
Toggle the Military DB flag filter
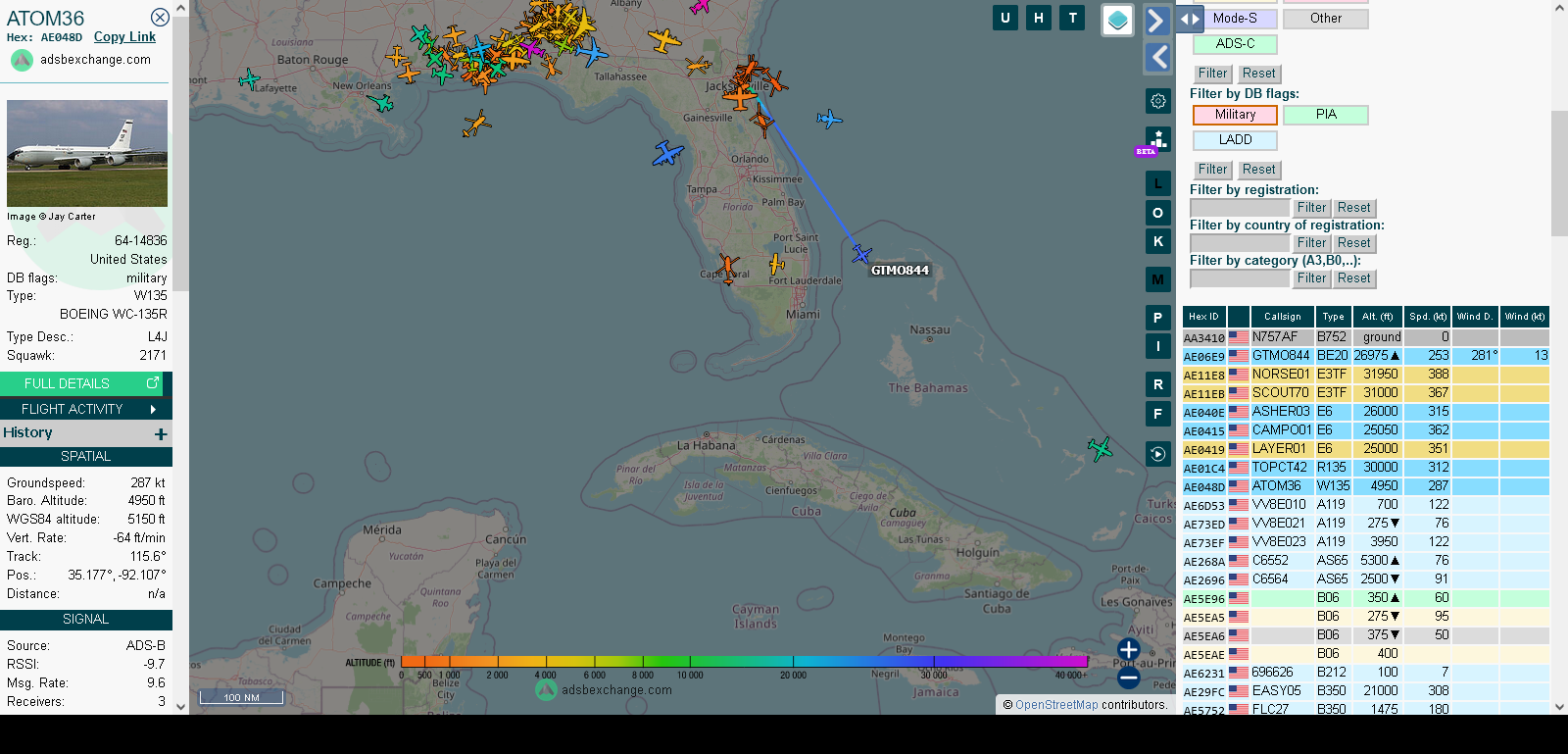(1235, 115)
